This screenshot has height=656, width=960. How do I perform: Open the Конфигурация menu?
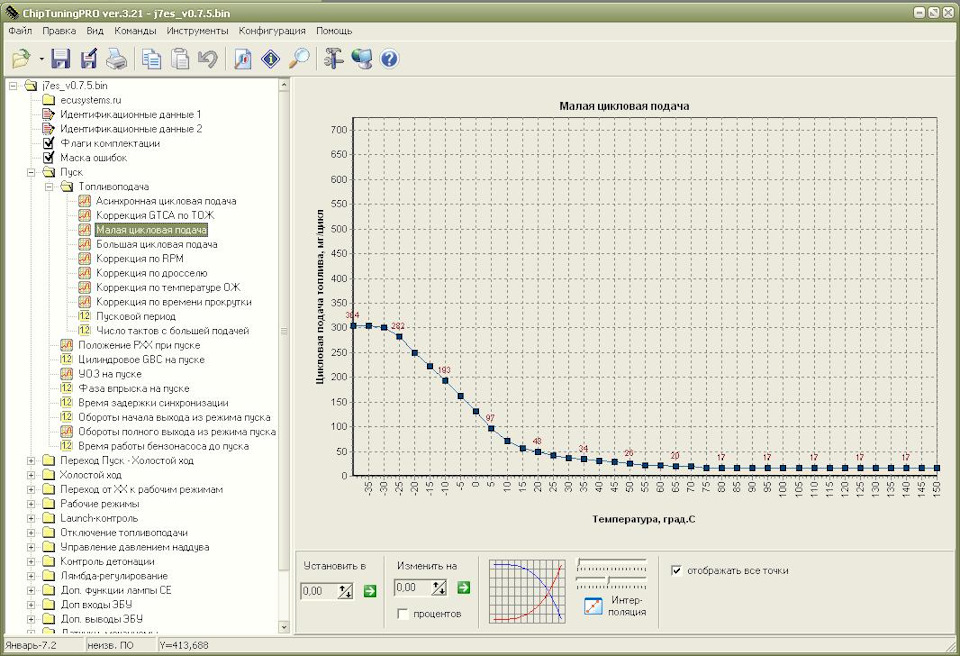click(272, 31)
